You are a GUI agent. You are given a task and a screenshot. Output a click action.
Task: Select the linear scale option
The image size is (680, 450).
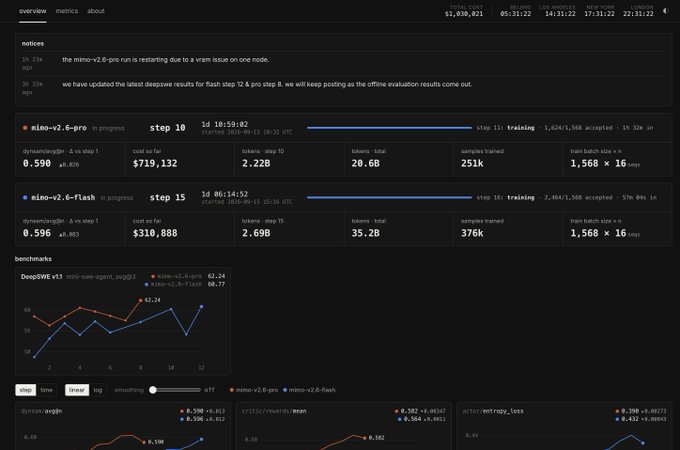pyautogui.click(x=77, y=390)
